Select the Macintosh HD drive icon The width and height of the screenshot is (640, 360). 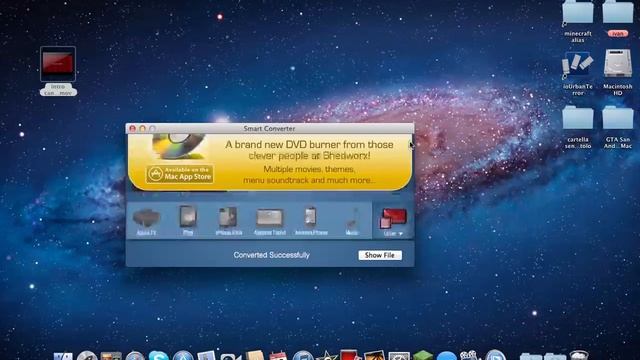[x=618, y=73]
